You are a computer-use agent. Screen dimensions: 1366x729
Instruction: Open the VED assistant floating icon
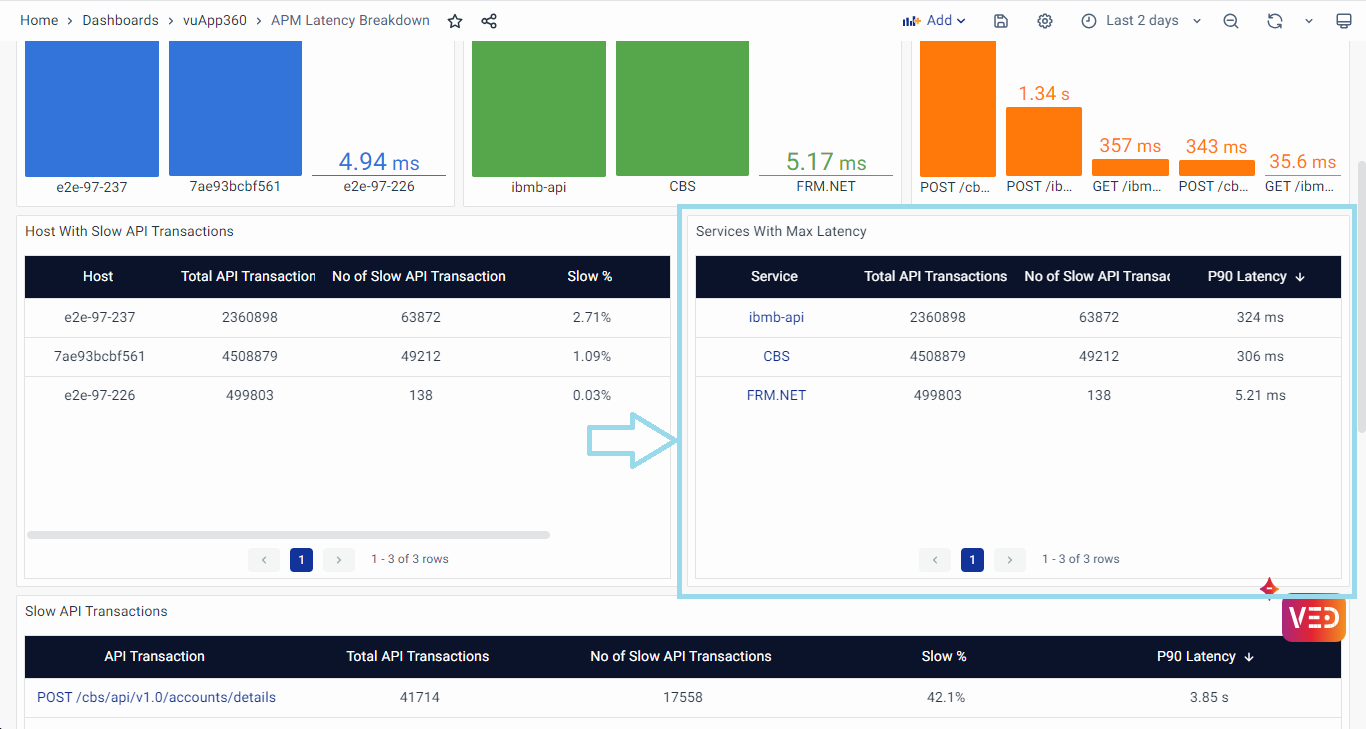tap(1313, 617)
